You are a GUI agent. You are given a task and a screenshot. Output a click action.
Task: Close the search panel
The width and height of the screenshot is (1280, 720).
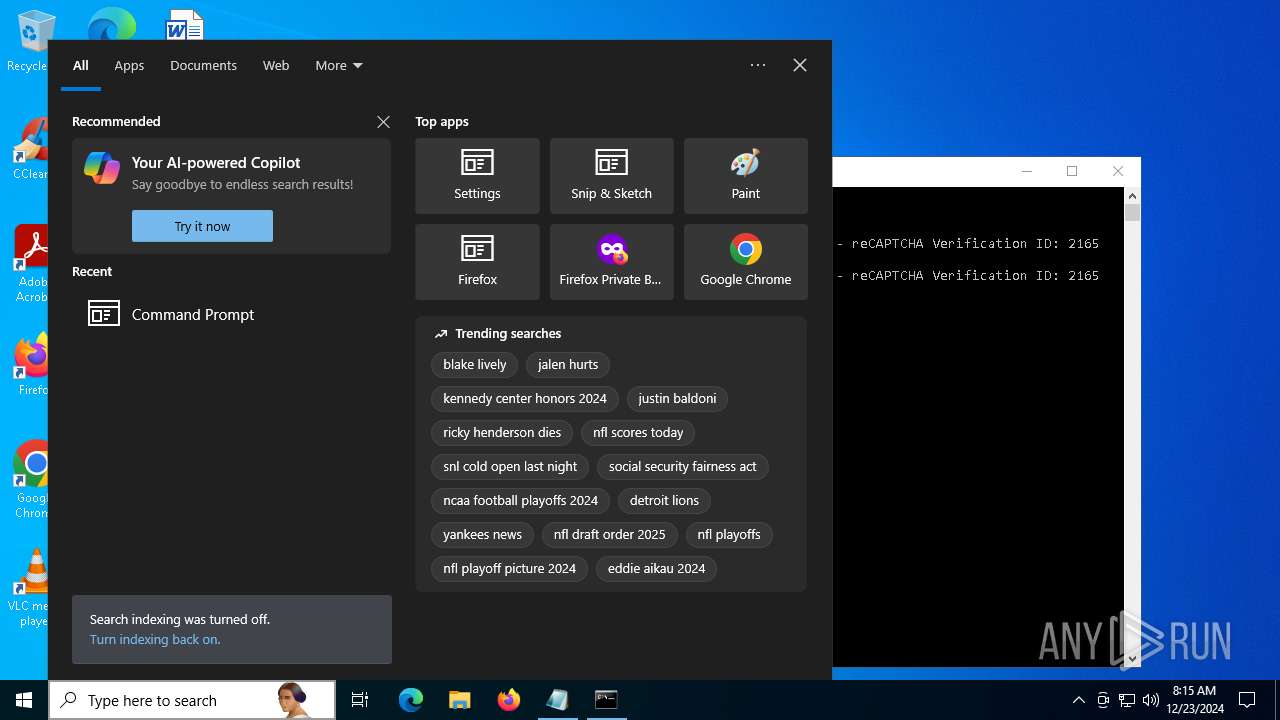click(x=800, y=65)
